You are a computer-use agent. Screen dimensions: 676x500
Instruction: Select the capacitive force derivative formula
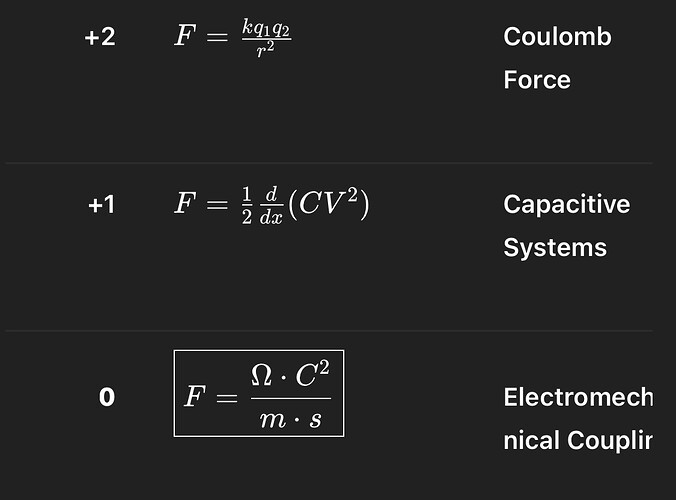point(272,205)
